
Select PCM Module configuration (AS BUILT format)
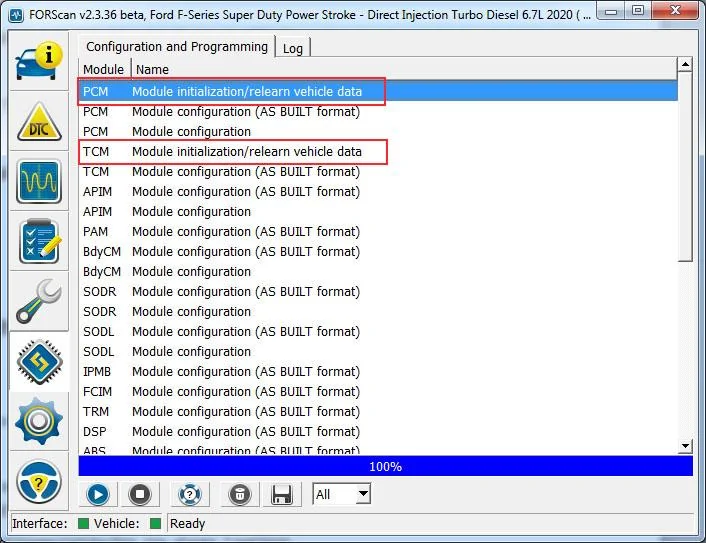(378, 112)
